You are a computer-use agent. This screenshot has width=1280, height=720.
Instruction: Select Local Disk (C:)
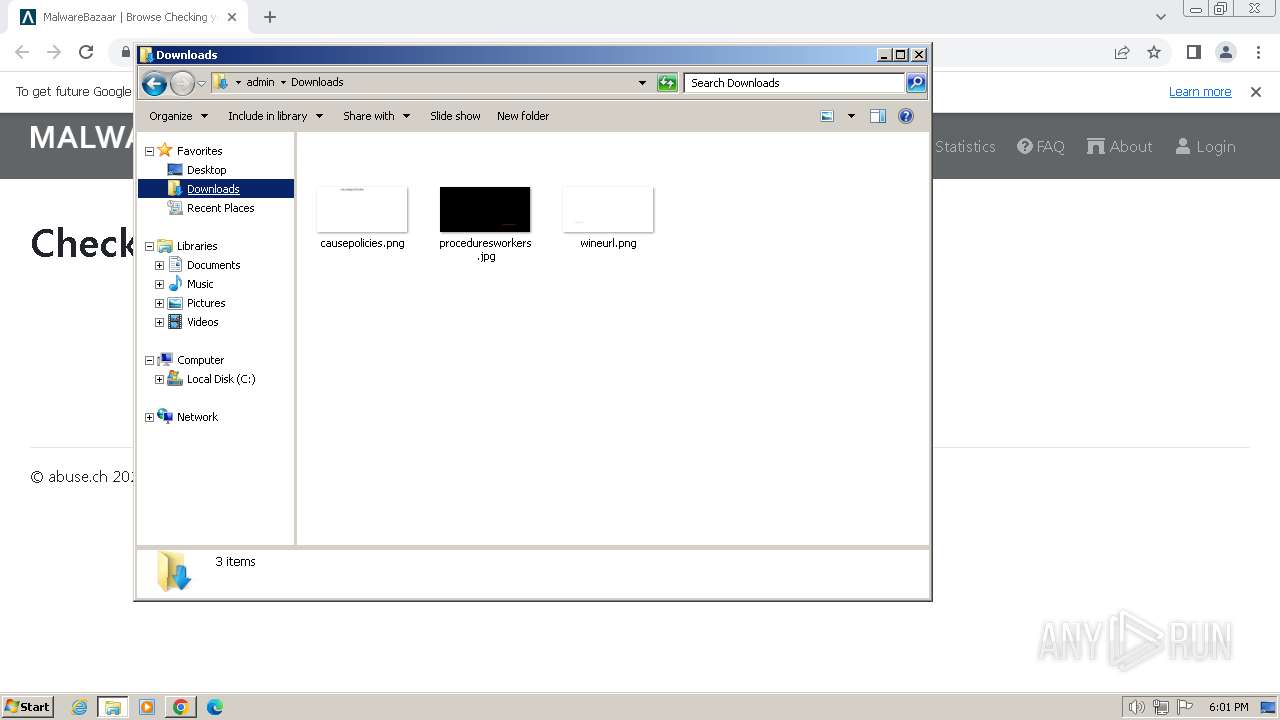(x=221, y=379)
